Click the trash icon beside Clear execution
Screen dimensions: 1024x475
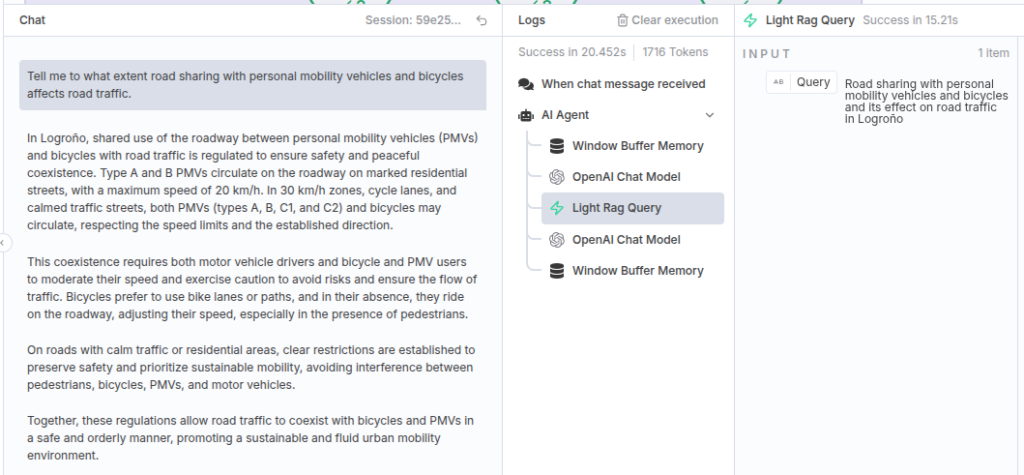coord(622,20)
